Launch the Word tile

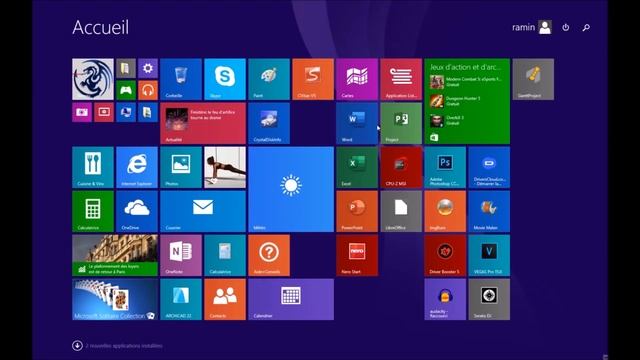click(357, 123)
